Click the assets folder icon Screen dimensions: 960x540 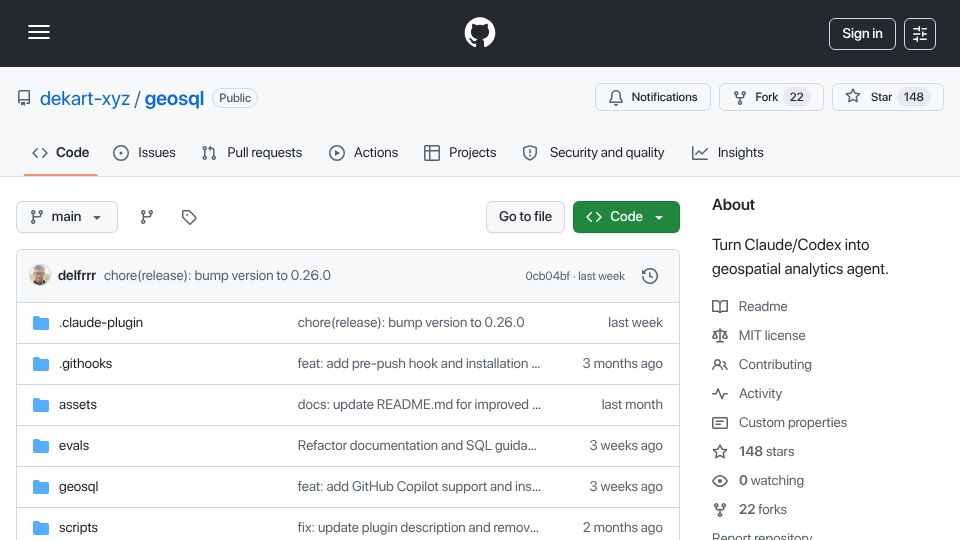coord(41,405)
